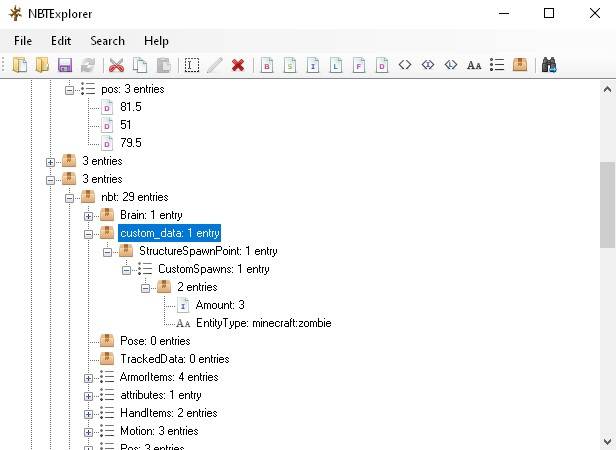Expand the Brain: 1 entry node
Viewport: 616px width, 450px height.
tap(88, 216)
